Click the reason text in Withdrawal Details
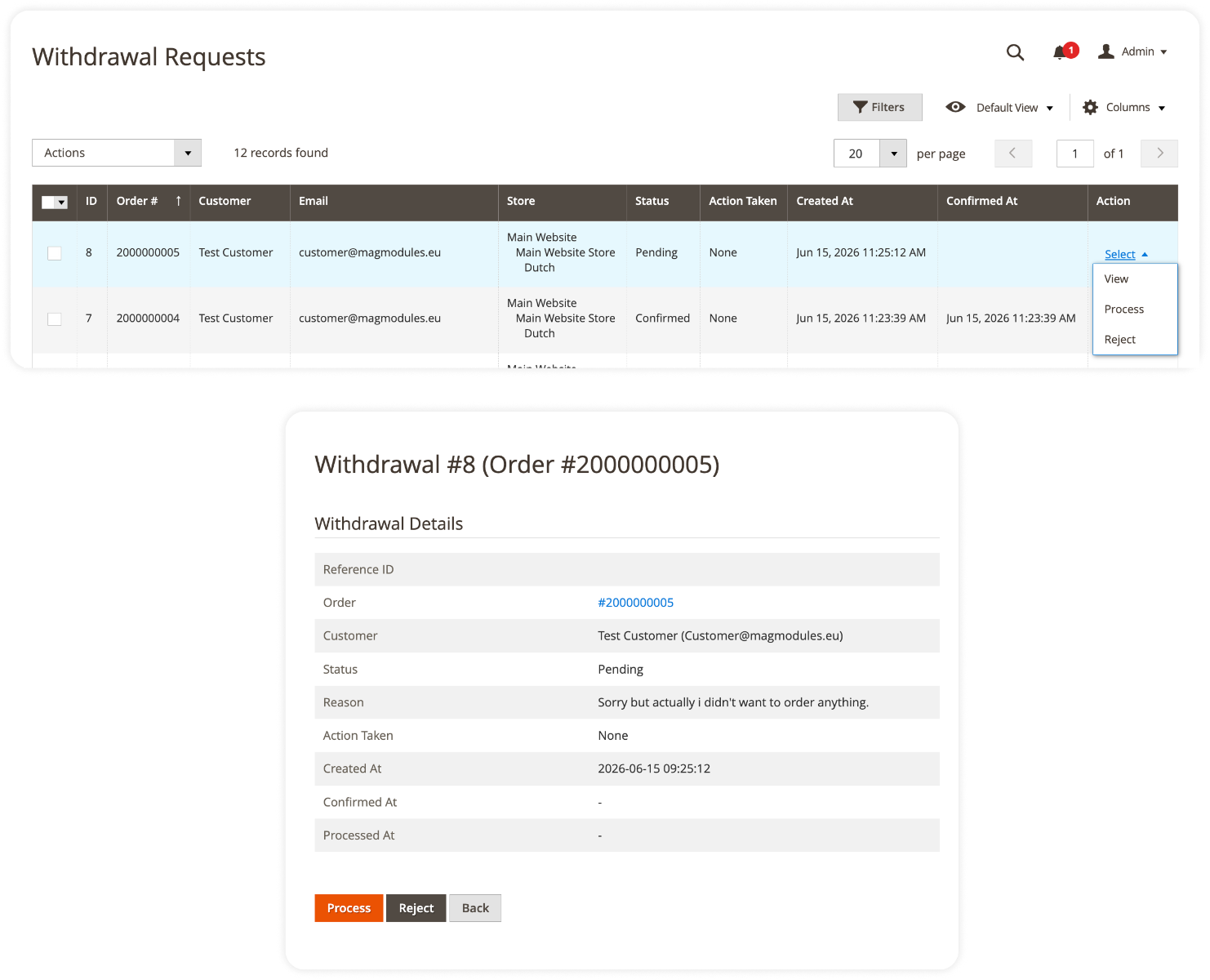1210x980 pixels. (733, 702)
